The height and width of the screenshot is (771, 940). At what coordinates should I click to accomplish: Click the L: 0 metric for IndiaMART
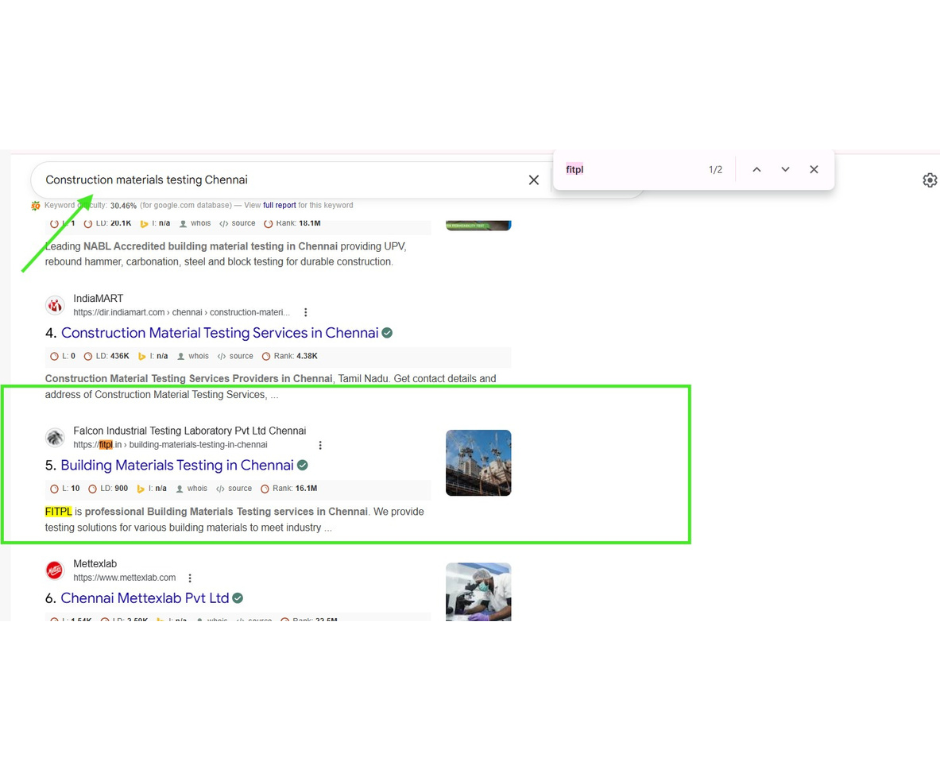pyautogui.click(x=64, y=356)
